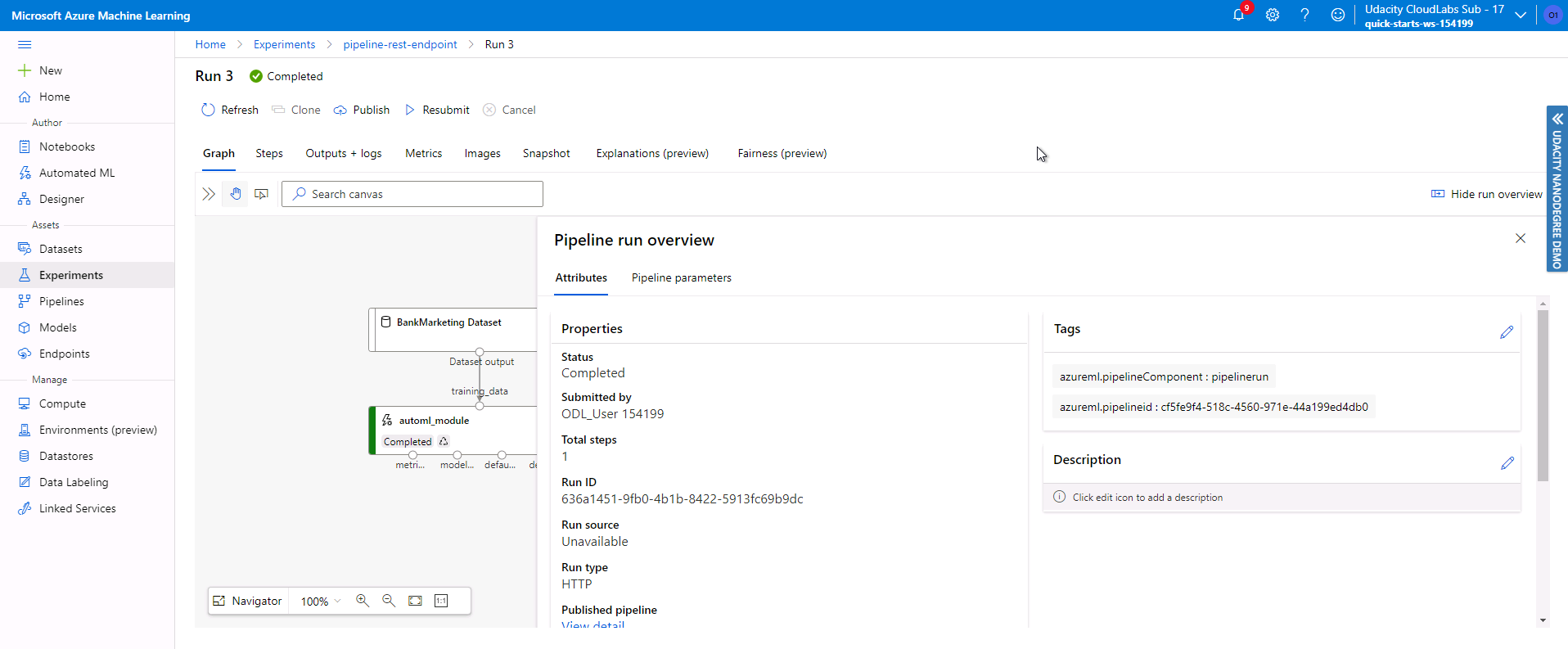Open Linked Services in sidebar
The image size is (1568, 649).
87,508
